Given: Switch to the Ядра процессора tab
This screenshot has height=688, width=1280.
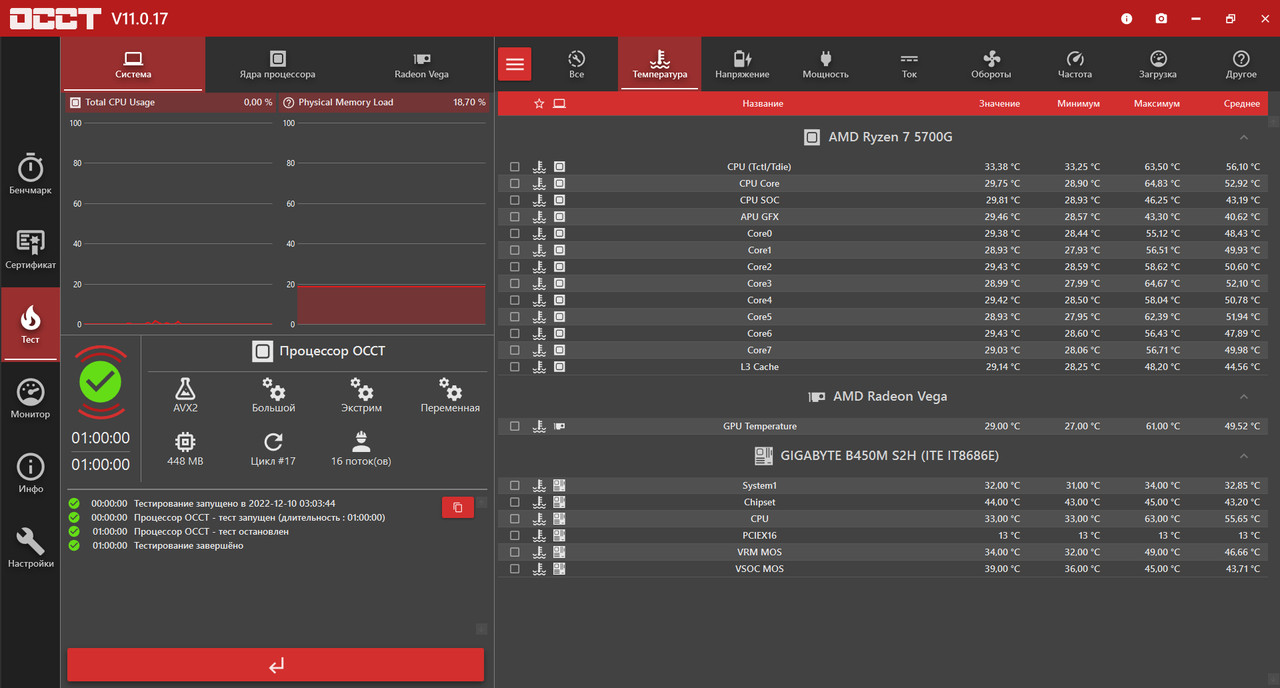Looking at the screenshot, I should (x=277, y=64).
